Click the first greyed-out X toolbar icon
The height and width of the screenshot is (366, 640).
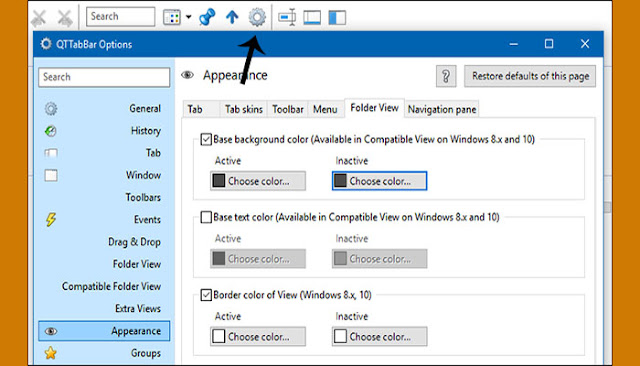click(x=40, y=18)
